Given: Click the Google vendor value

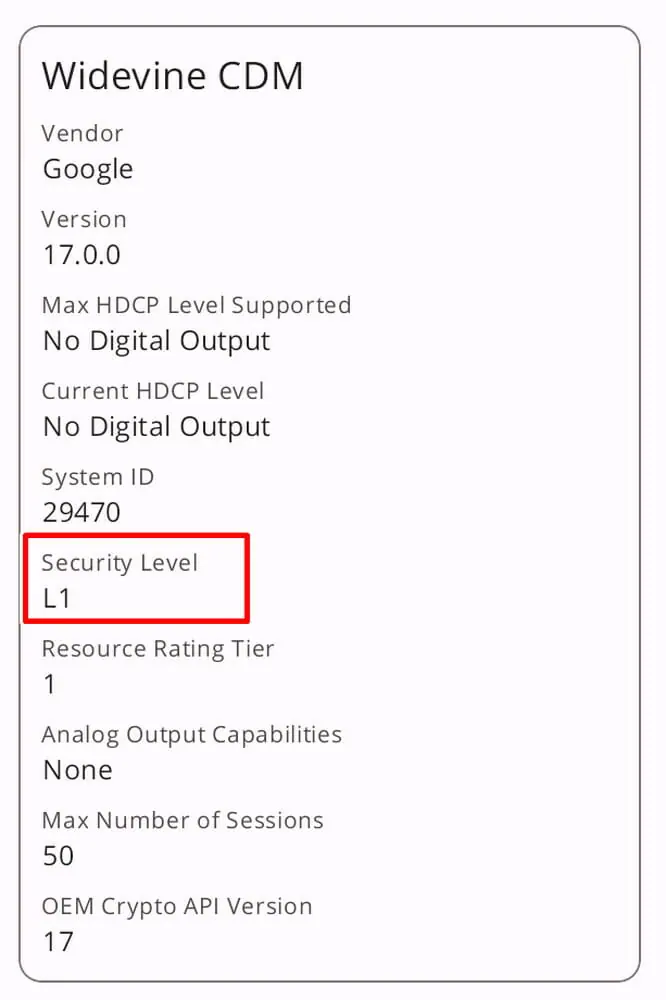Looking at the screenshot, I should point(87,169).
